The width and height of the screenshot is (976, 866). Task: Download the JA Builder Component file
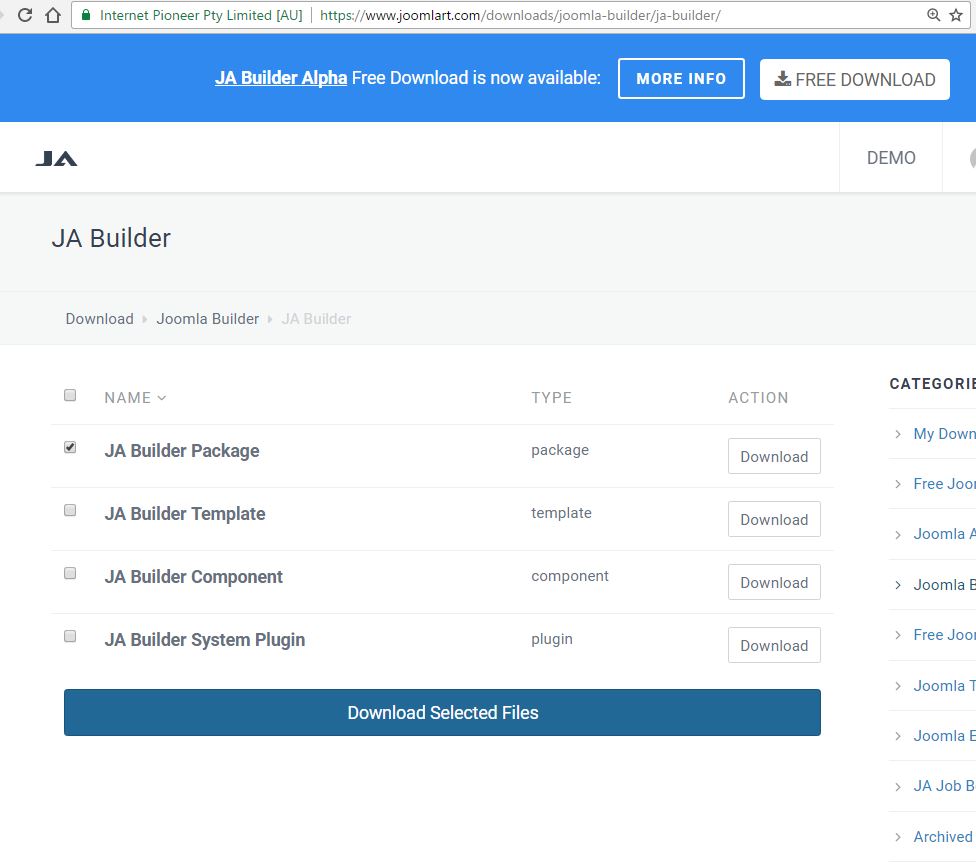(774, 582)
